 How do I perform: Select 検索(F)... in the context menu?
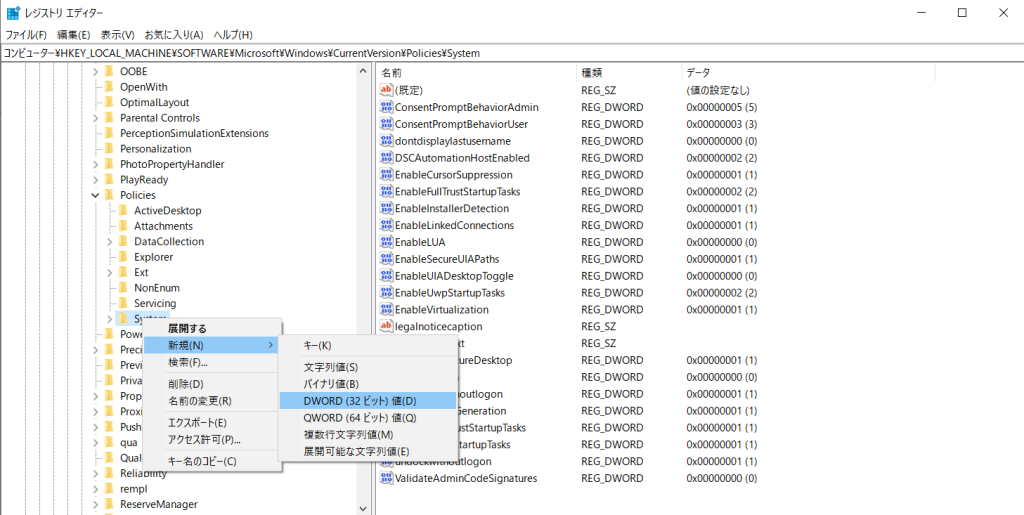click(212, 362)
